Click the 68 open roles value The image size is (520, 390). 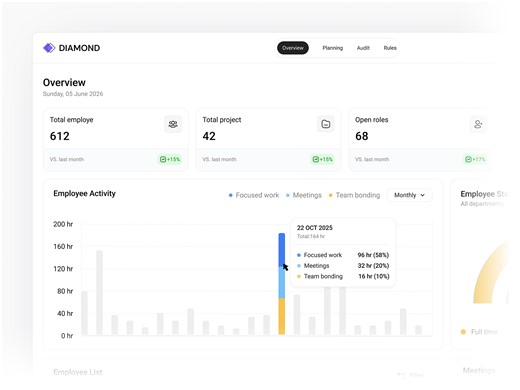[362, 136]
